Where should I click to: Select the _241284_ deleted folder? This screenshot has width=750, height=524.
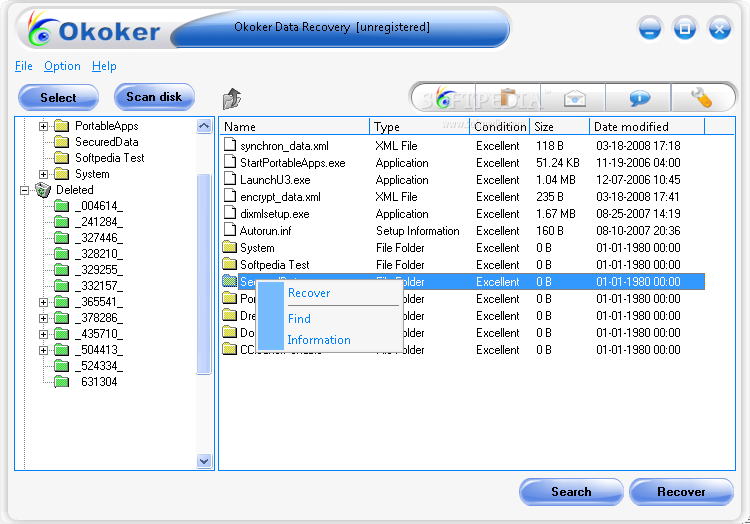pos(99,222)
